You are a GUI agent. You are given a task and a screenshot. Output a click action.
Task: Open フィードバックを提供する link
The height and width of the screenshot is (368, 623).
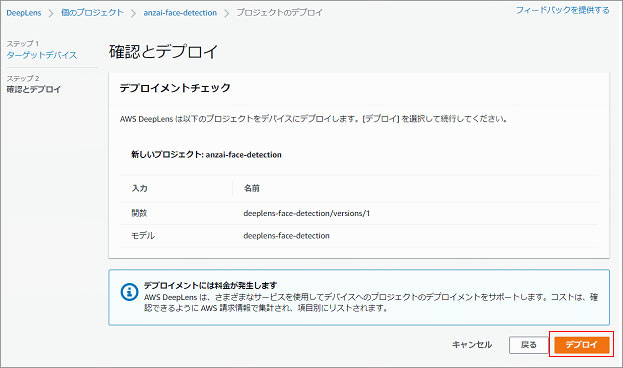pos(562,10)
